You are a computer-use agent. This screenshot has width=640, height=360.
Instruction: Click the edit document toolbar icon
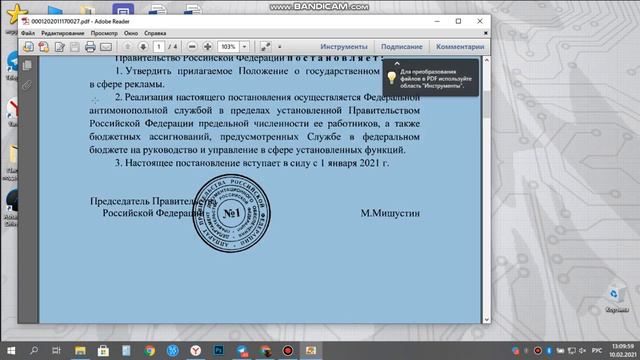[x=60, y=47]
